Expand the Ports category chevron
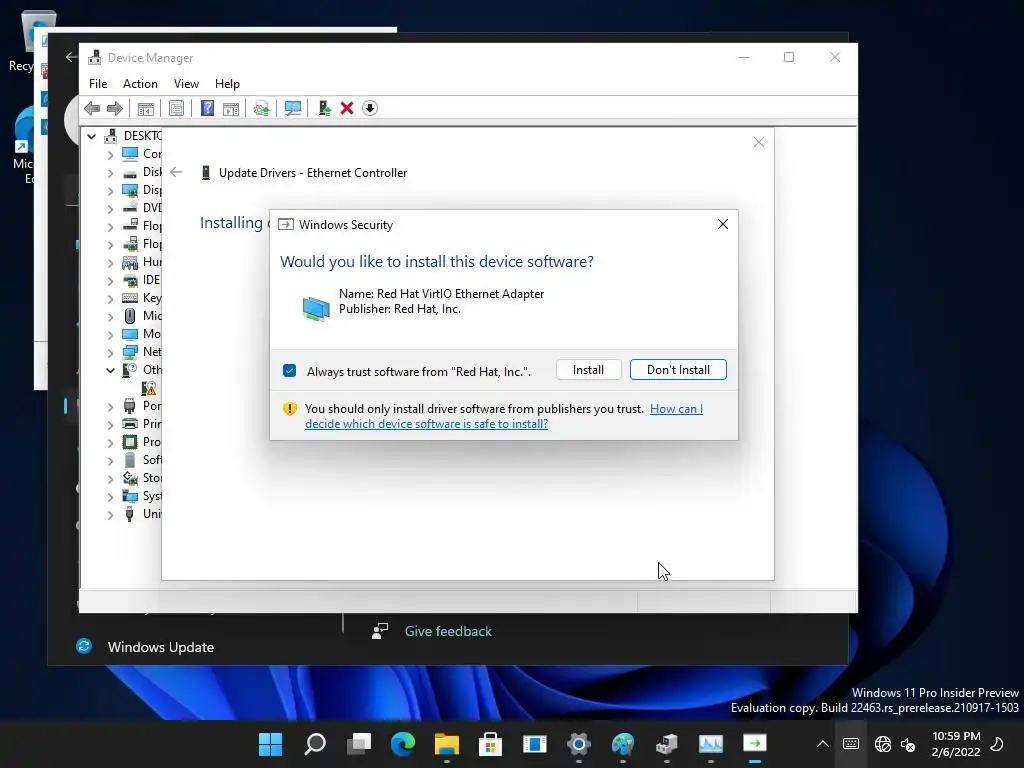The height and width of the screenshot is (768, 1024). tap(110, 407)
